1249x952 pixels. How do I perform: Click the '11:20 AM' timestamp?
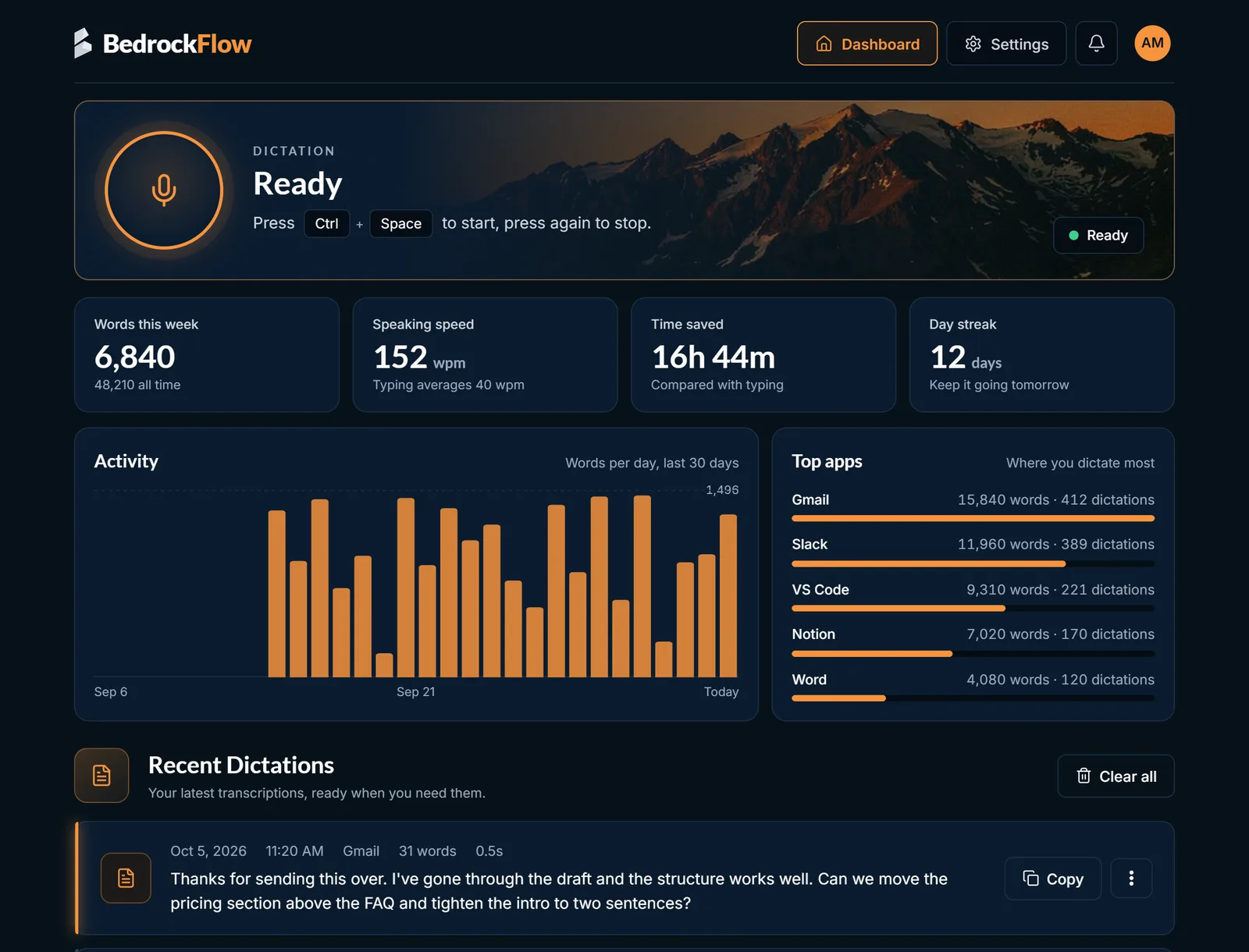(x=294, y=851)
